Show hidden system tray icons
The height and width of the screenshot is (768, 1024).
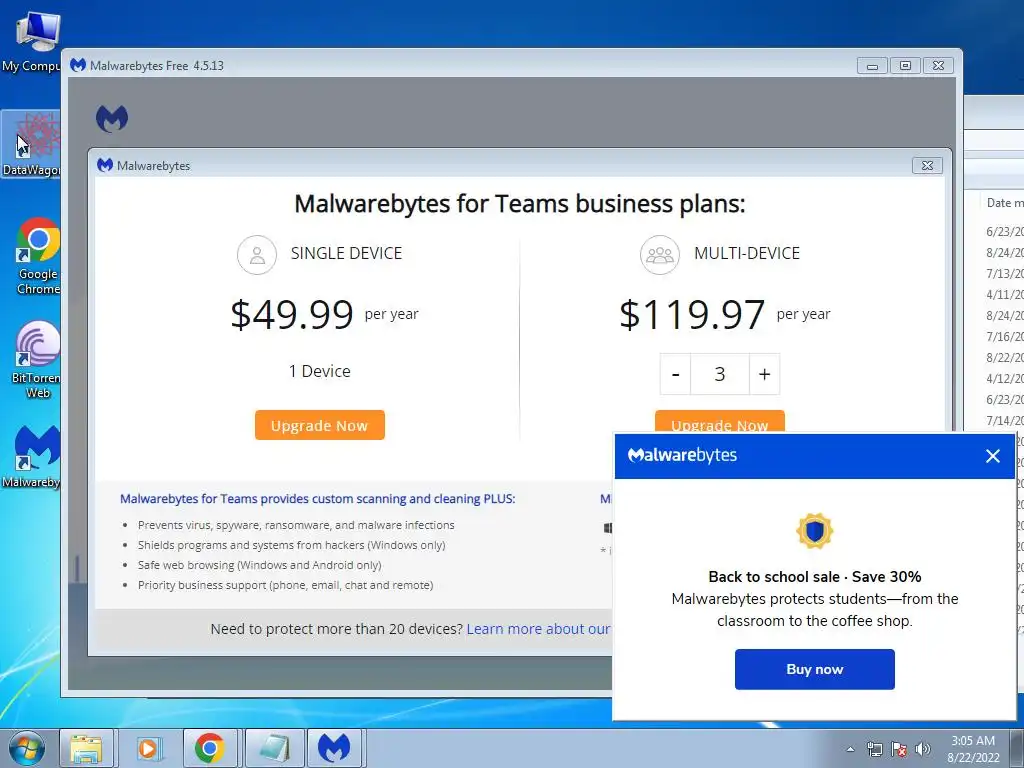(x=850, y=749)
